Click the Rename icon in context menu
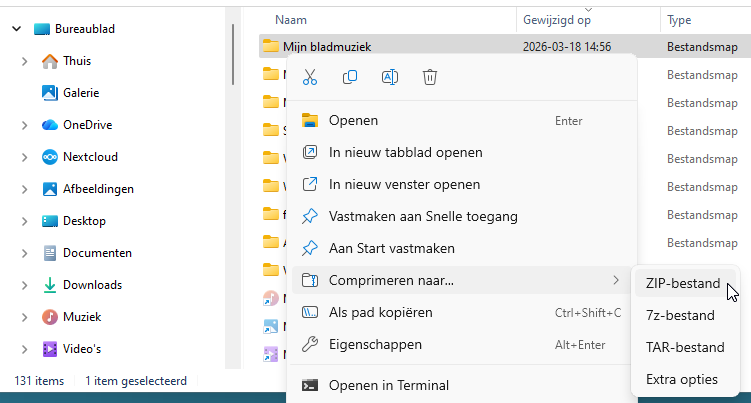751x403 pixels. click(x=390, y=77)
